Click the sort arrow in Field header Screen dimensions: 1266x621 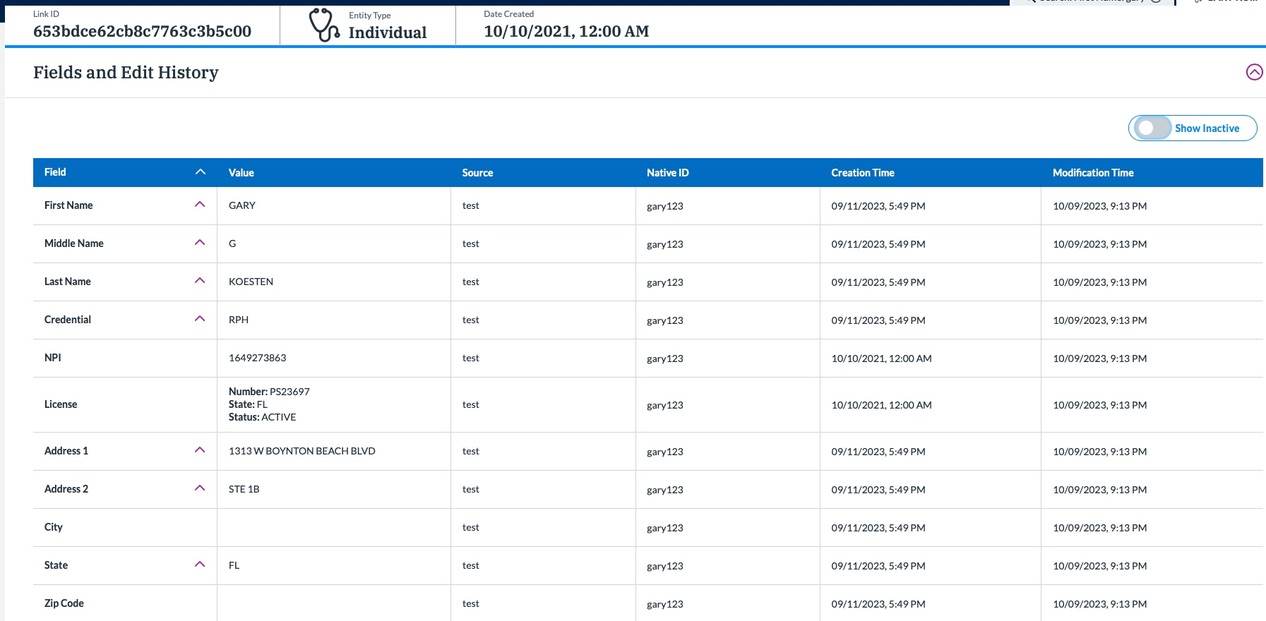tap(200, 172)
